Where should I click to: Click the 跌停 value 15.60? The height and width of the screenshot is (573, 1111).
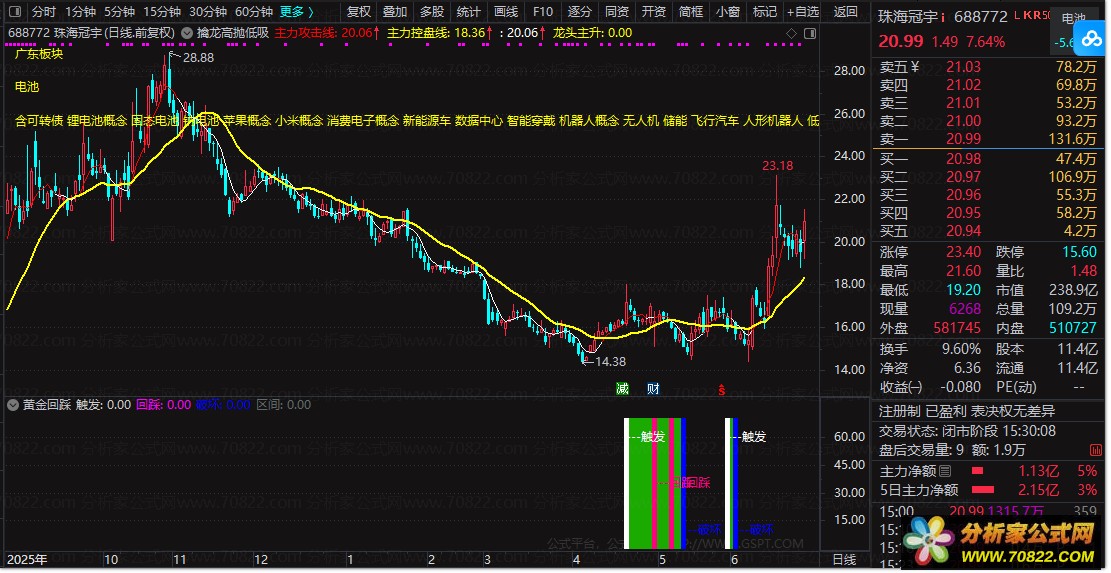tap(1079, 252)
